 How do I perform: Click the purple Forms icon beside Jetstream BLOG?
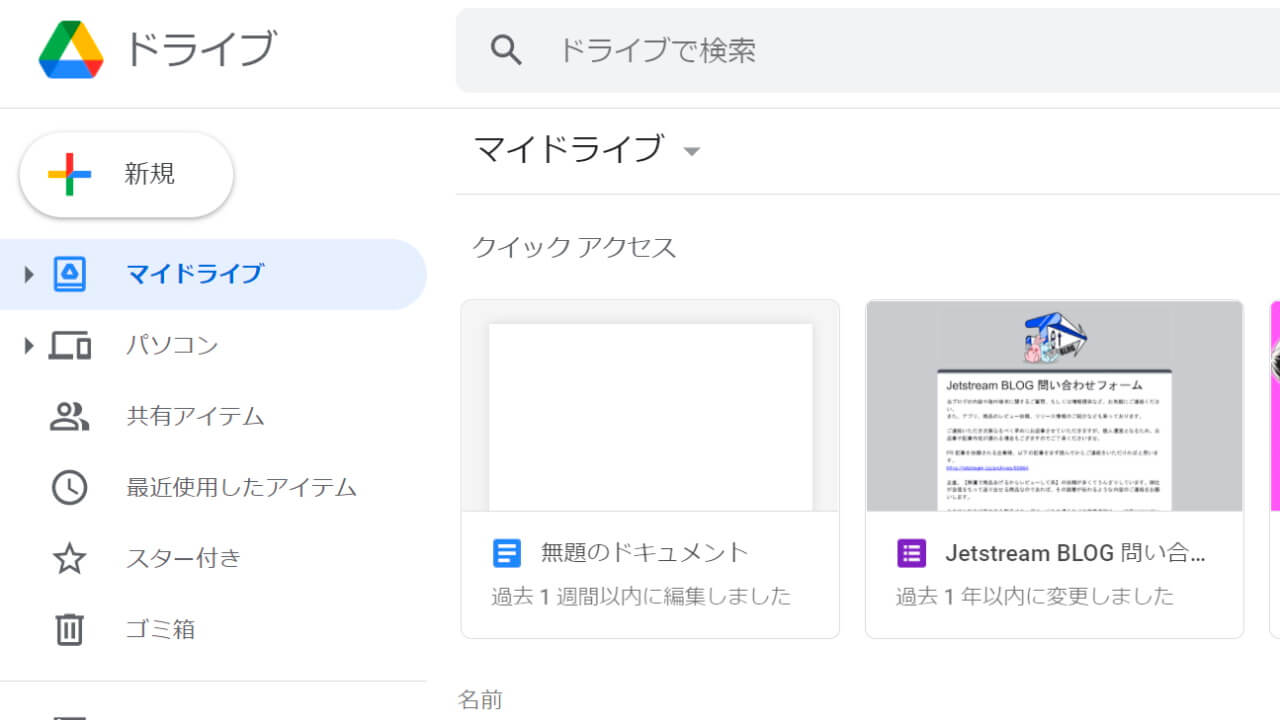click(911, 552)
